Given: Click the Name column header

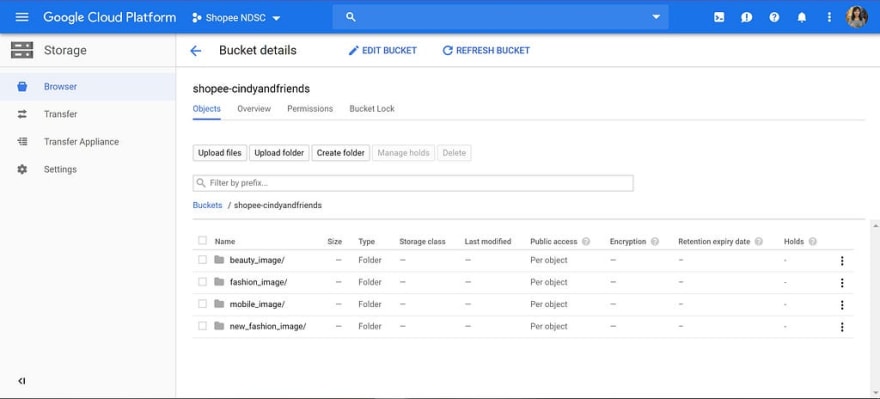Looking at the screenshot, I should pos(224,242).
